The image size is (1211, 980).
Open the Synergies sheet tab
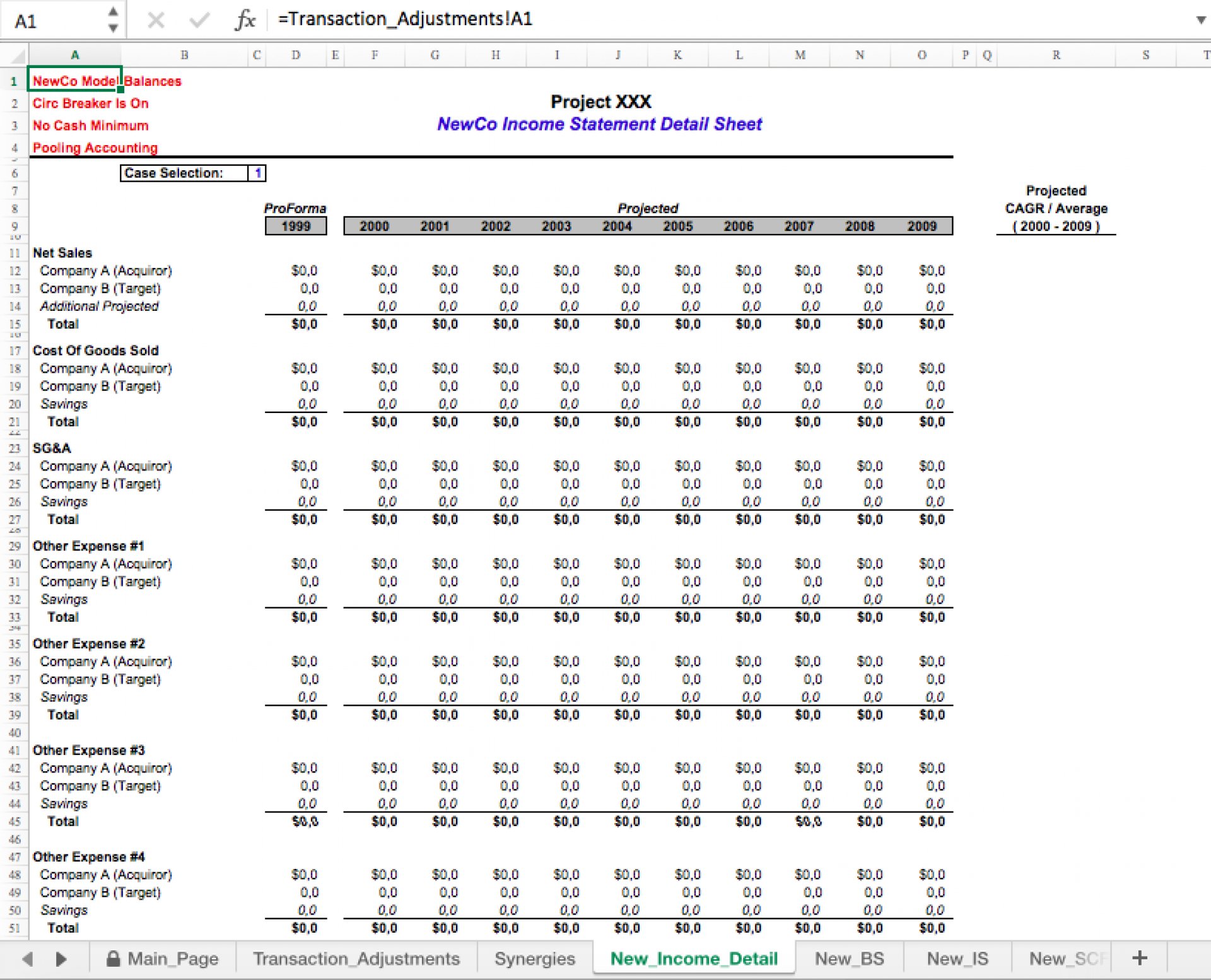[535, 959]
